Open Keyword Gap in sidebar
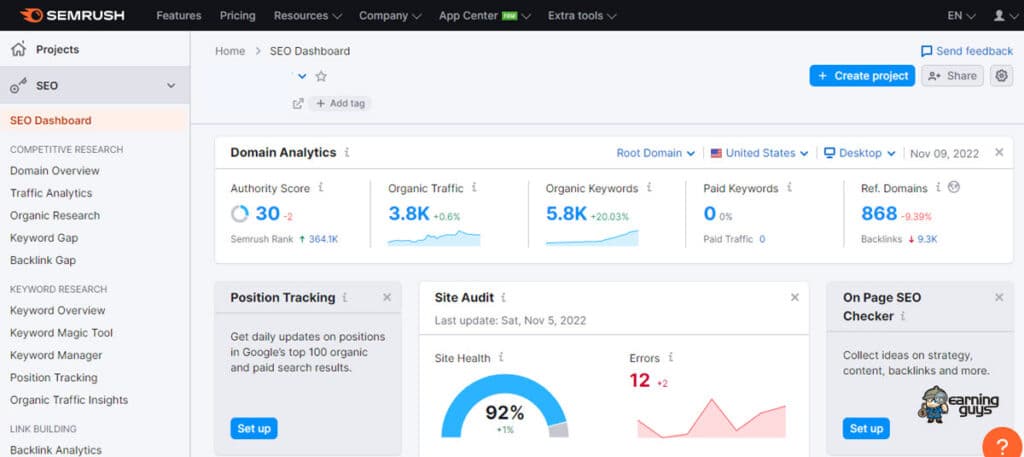This screenshot has width=1024, height=457. click(44, 238)
